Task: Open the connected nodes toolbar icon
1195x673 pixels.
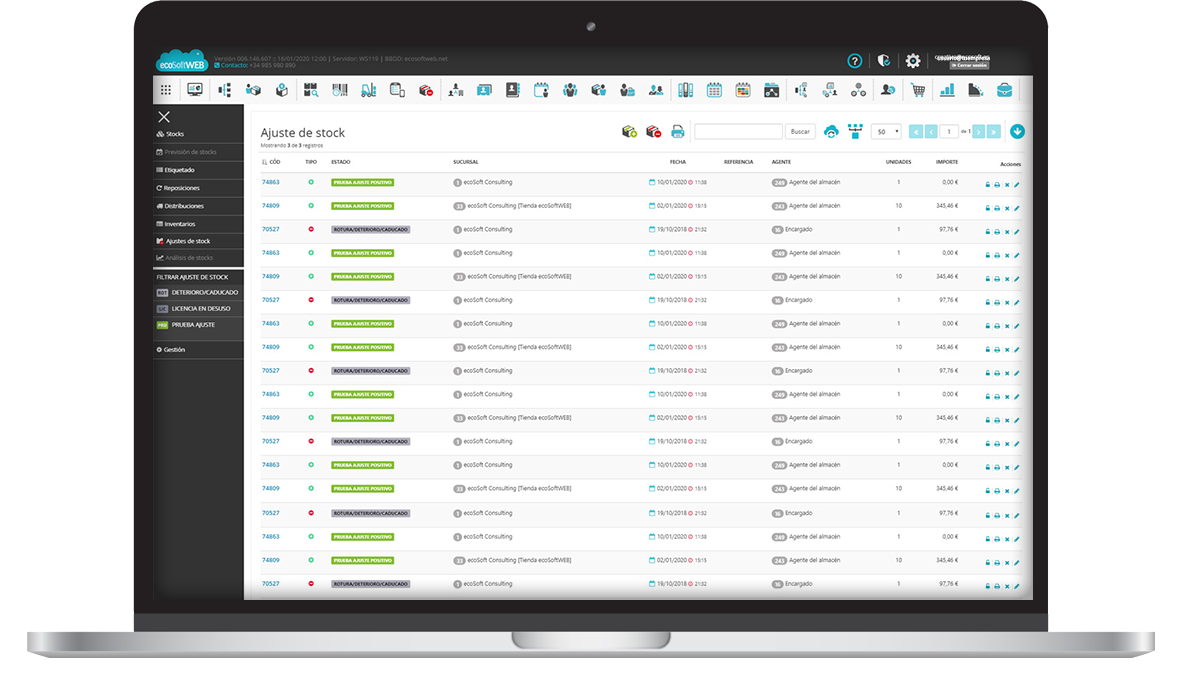Action: [858, 90]
